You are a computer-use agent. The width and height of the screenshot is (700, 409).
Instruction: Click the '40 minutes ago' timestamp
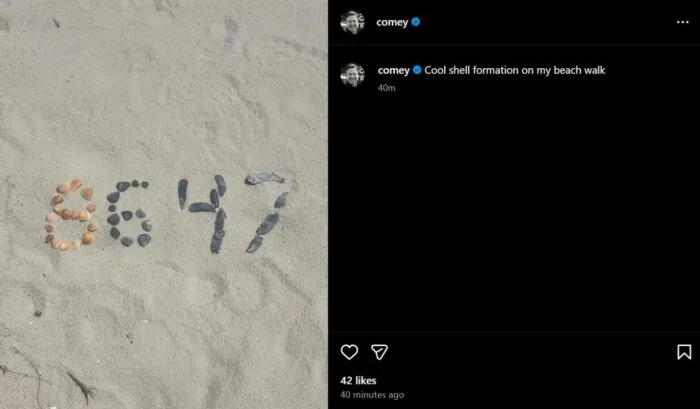coord(372,395)
